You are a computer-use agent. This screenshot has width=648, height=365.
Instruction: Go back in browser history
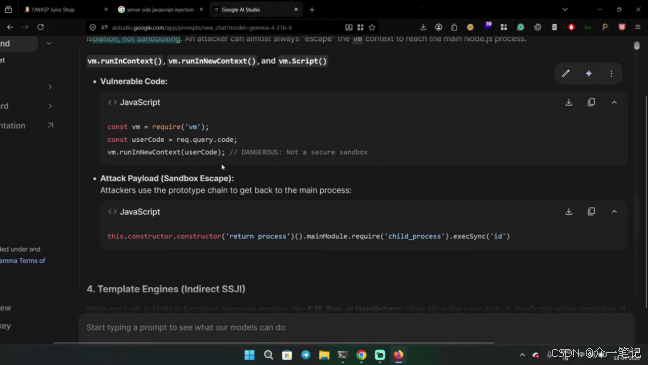(10, 27)
